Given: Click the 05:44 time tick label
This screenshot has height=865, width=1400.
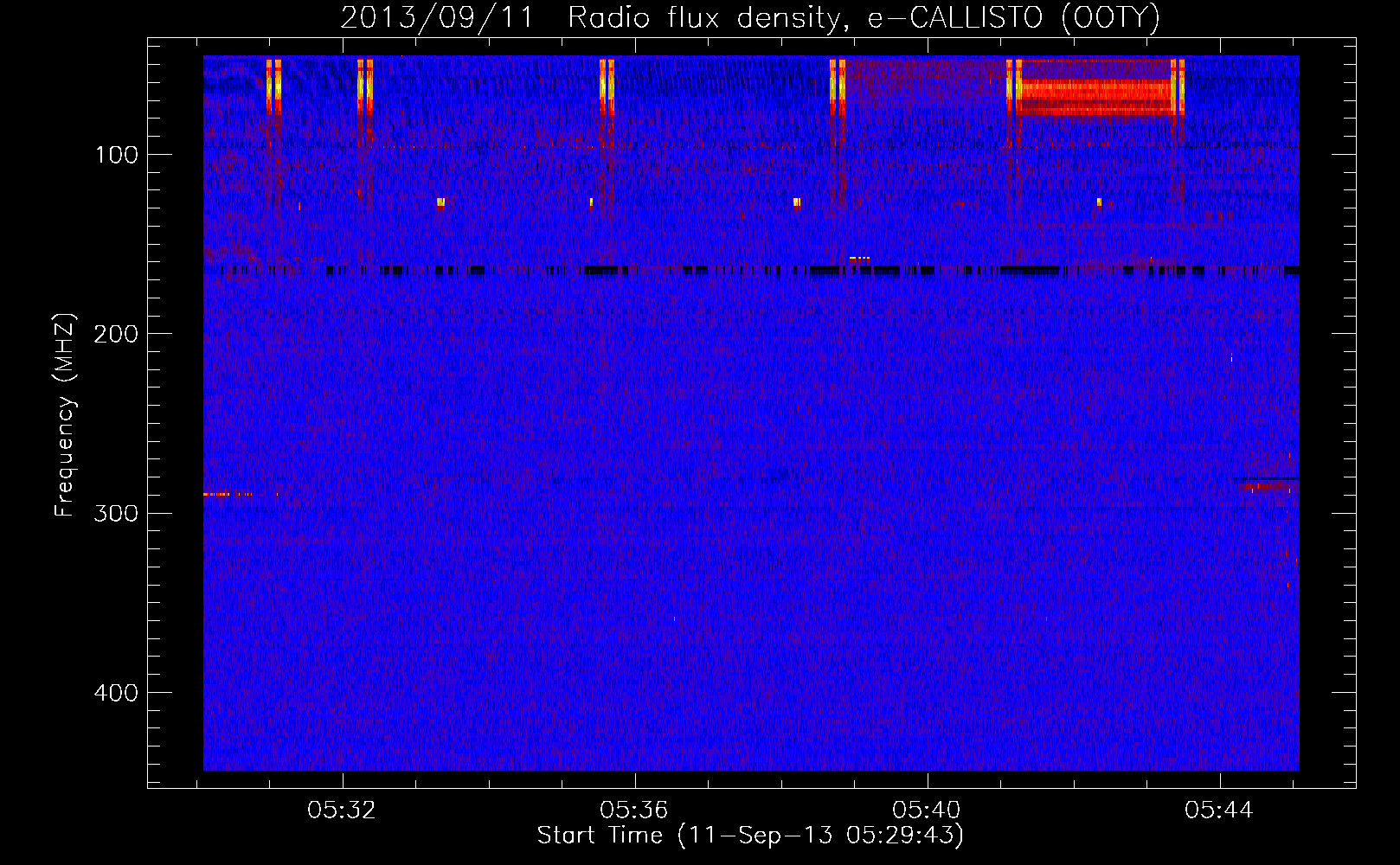Looking at the screenshot, I should click(1219, 811).
